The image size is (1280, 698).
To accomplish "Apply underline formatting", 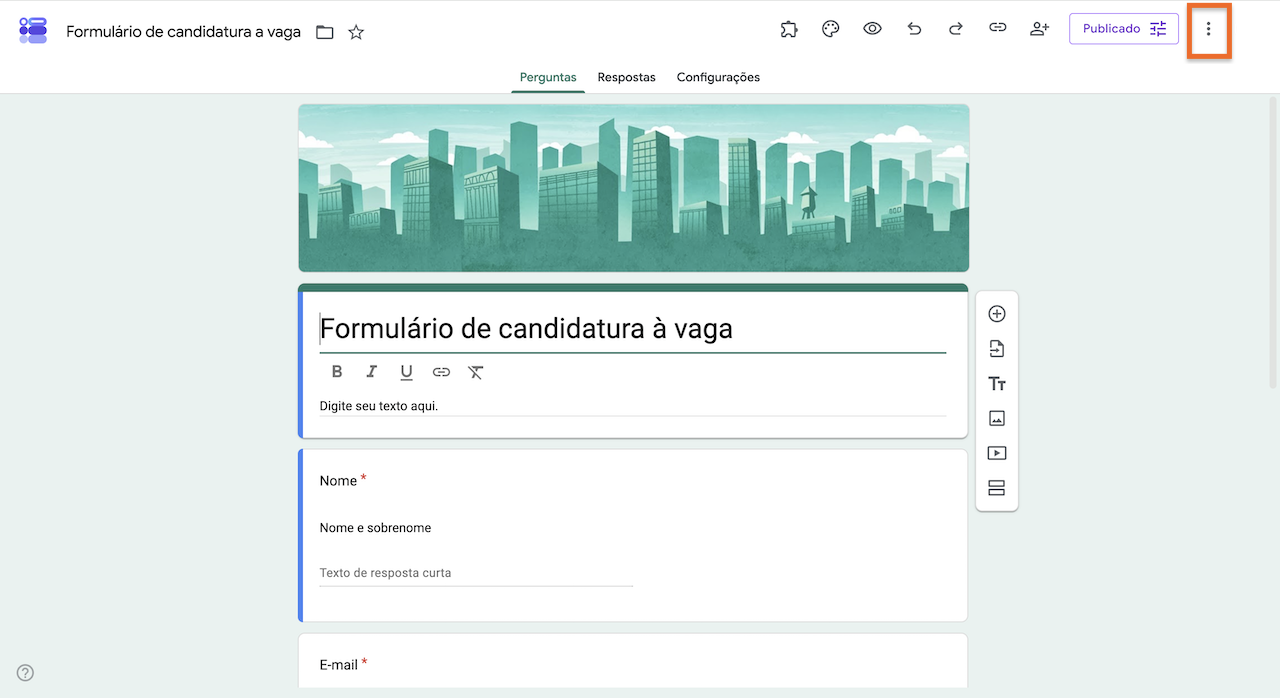I will 406,372.
